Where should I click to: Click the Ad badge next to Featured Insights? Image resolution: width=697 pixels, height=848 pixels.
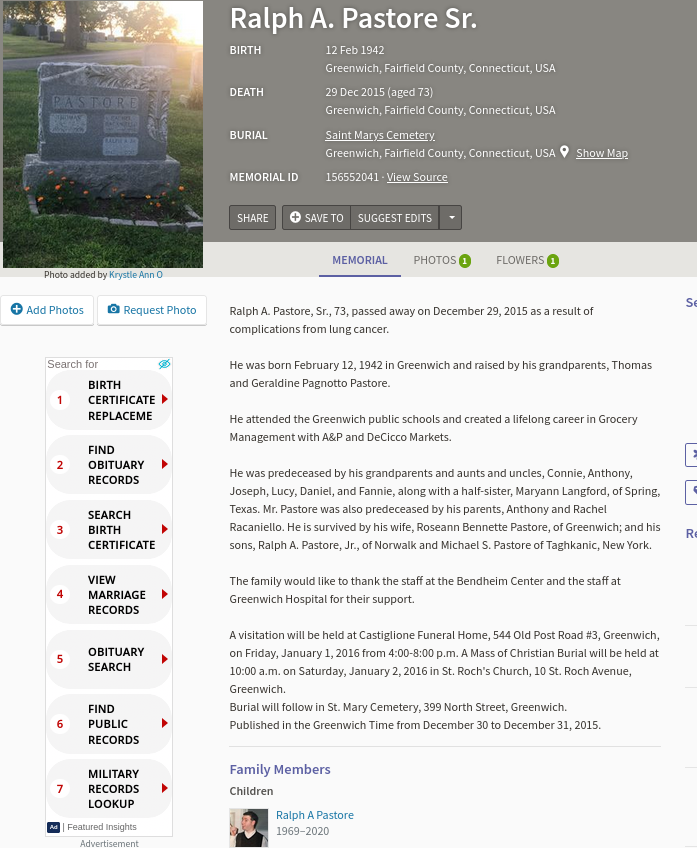[54, 827]
